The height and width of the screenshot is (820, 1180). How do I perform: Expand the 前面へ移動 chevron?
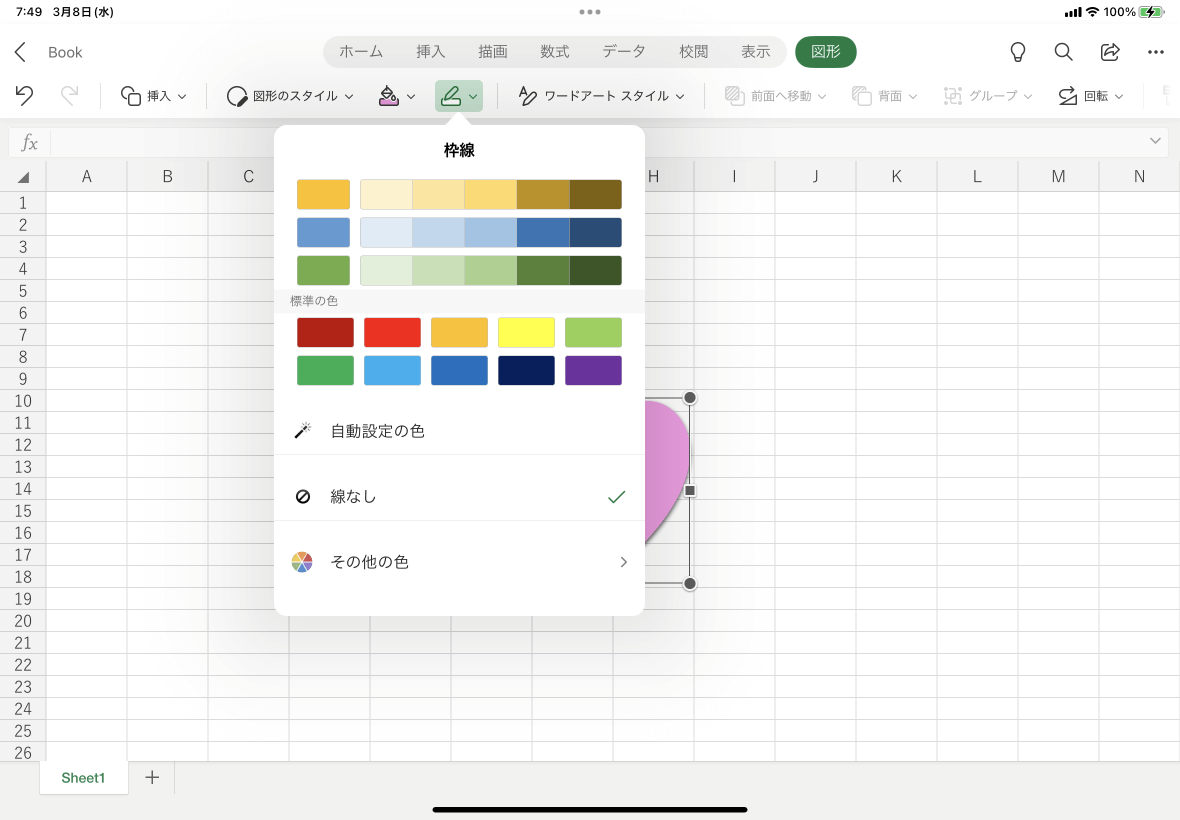[822, 96]
